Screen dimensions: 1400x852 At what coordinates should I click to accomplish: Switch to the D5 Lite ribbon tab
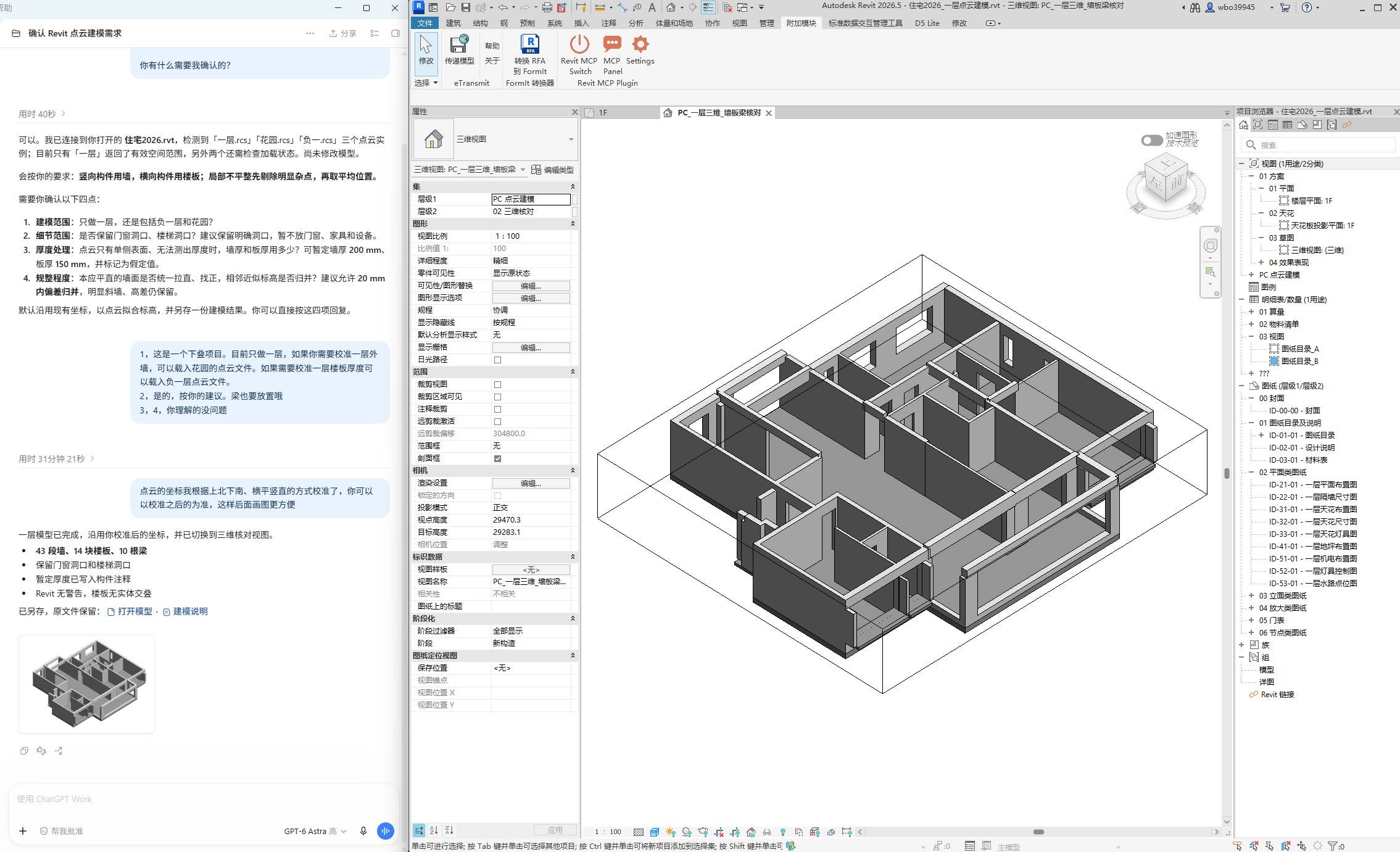point(927,23)
